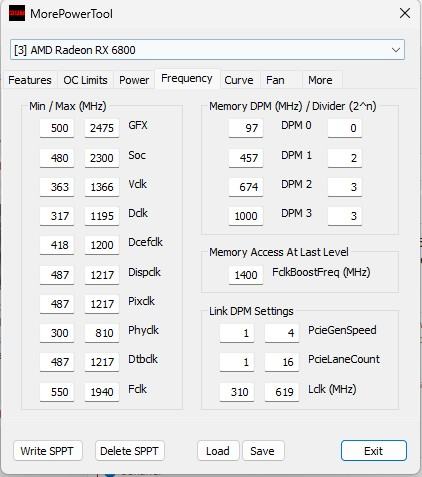
Task: Edit the DPM 0 memory frequency field
Action: 246,128
